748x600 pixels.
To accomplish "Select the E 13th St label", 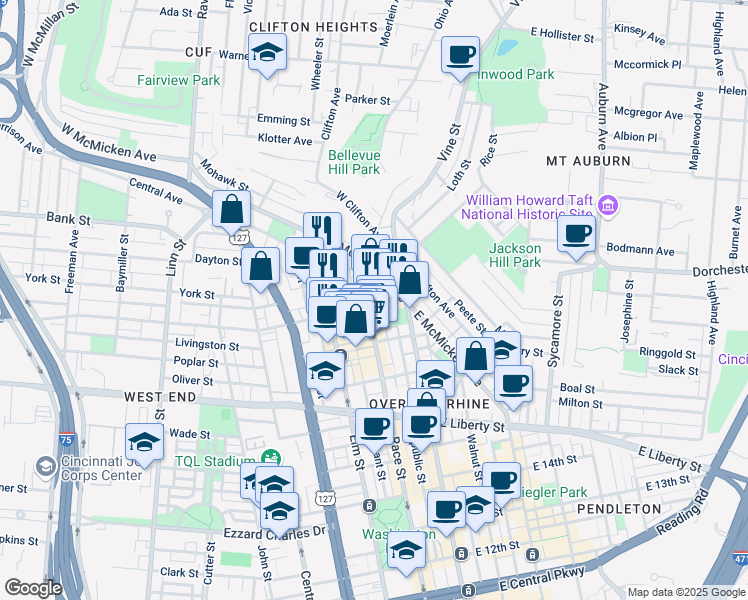I will point(668,483).
